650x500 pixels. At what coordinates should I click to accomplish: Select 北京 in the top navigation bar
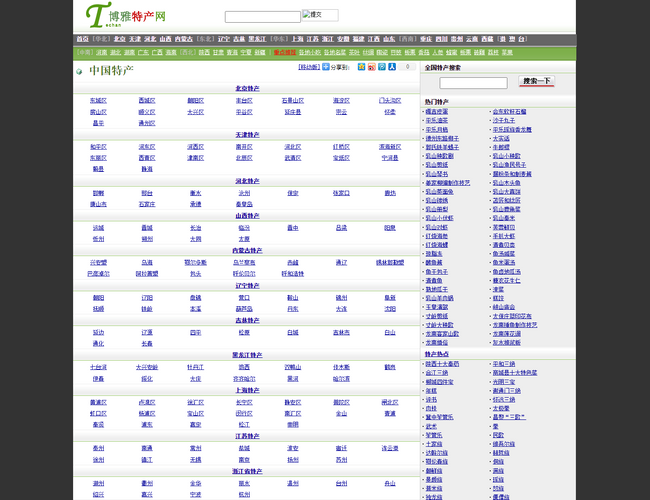(120, 39)
